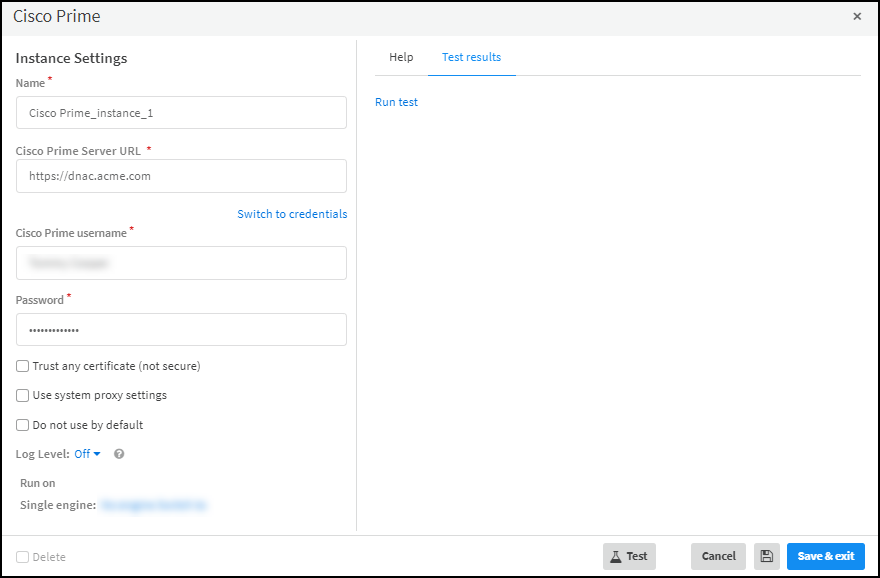The image size is (880, 578).
Task: Enable Trust any certificate checkbox
Action: coord(23,366)
